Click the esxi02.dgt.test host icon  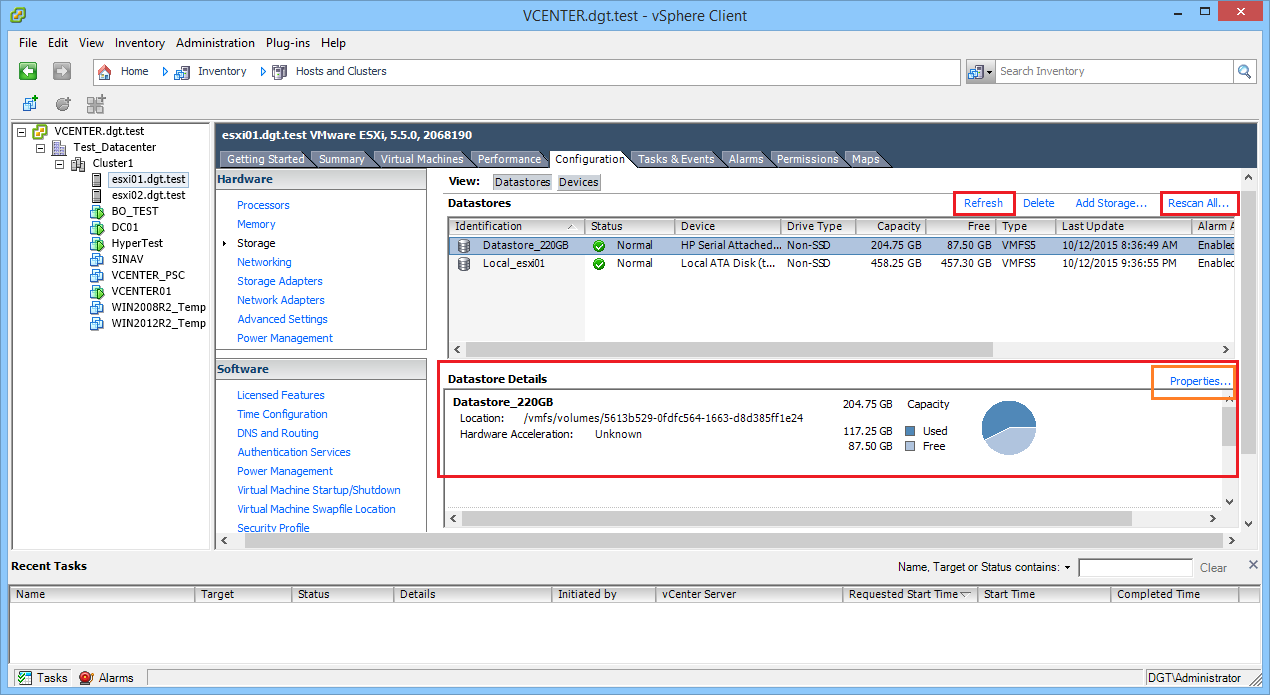point(97,195)
